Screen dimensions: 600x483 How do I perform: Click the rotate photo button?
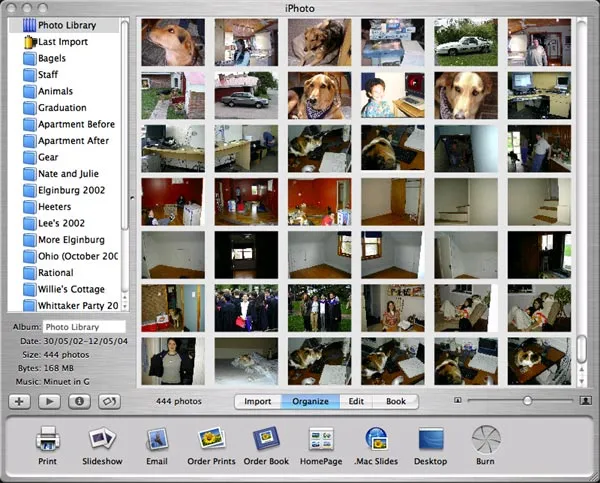109,401
